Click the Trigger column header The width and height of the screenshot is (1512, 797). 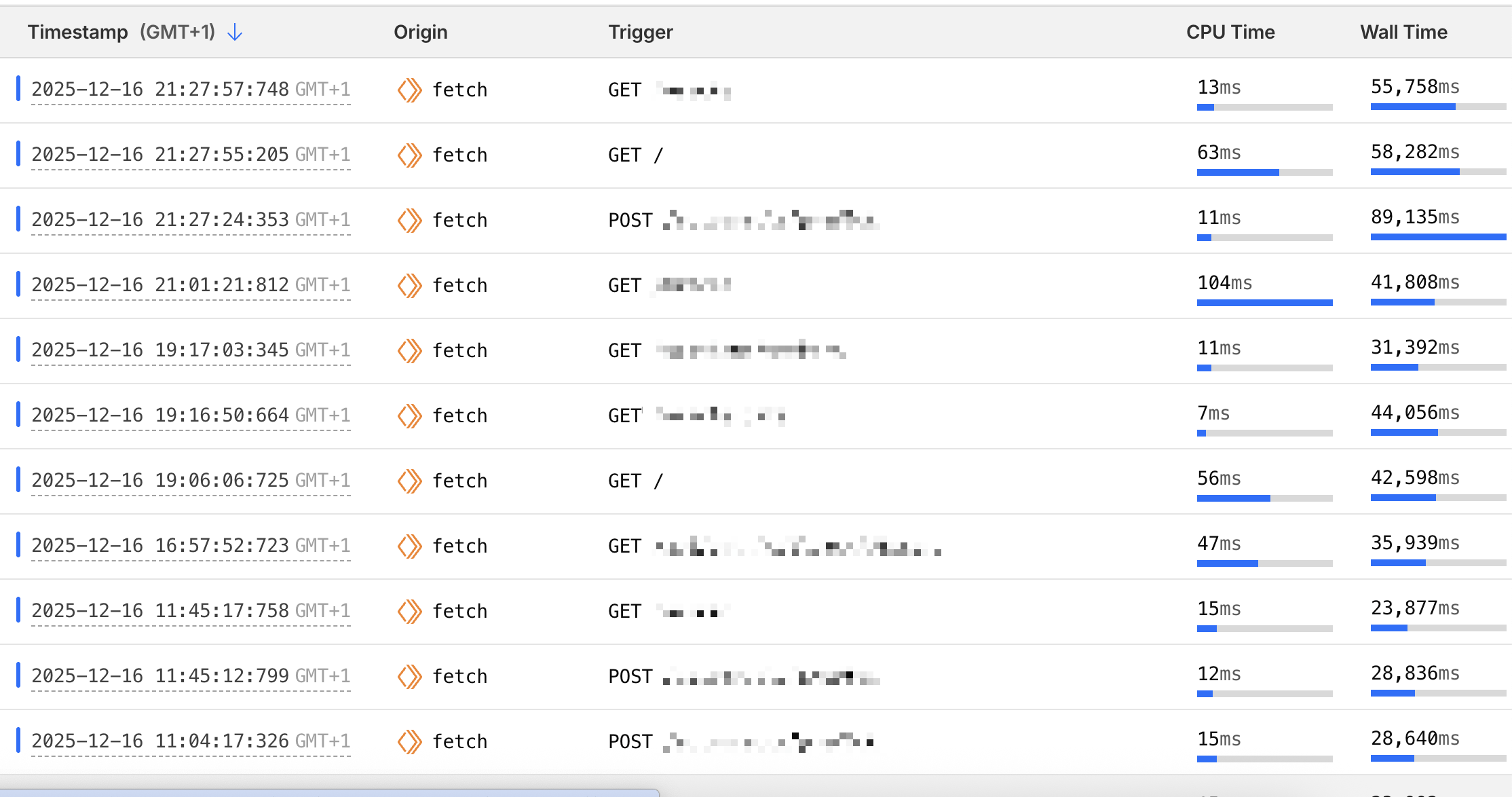point(640,32)
